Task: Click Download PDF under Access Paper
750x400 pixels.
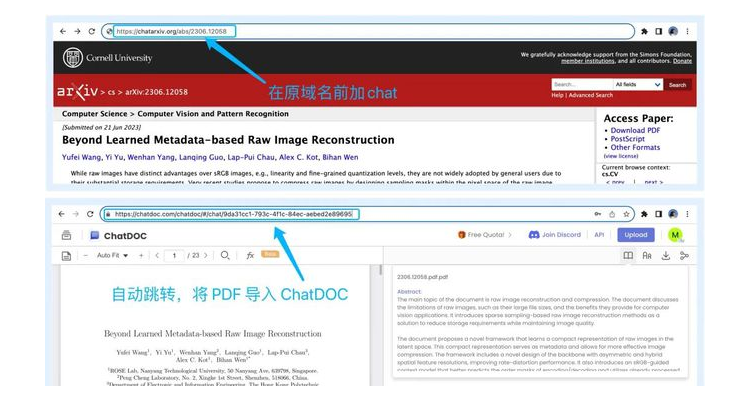Action: (635, 130)
